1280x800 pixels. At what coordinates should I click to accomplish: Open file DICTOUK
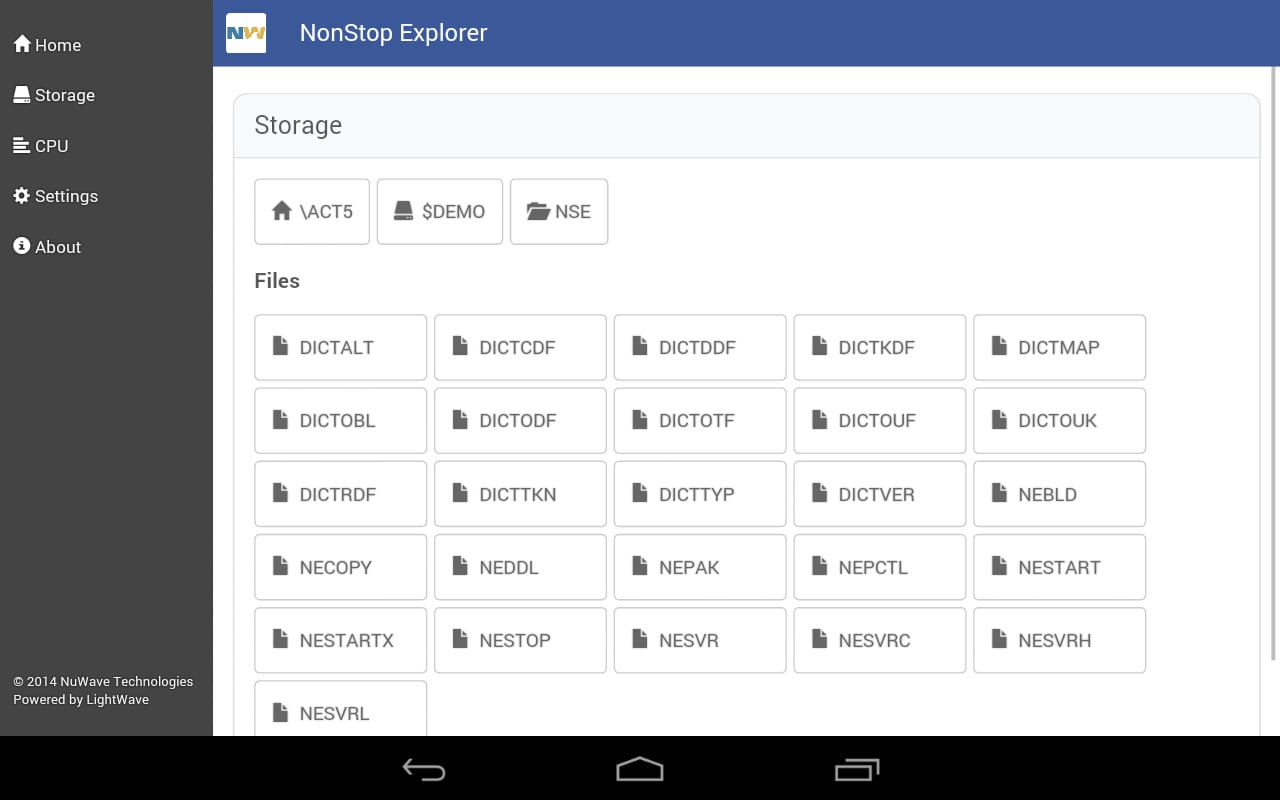click(x=1059, y=420)
